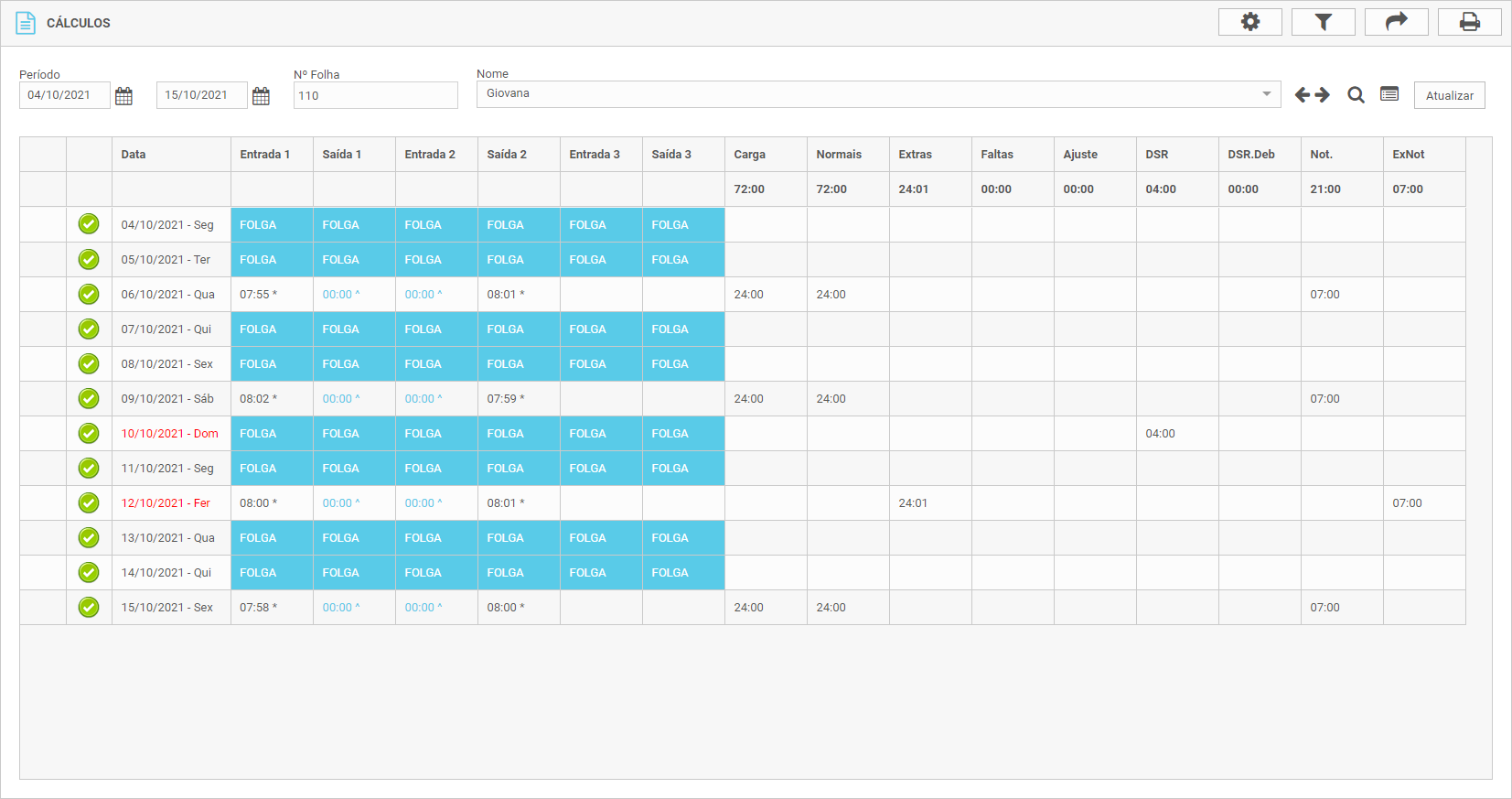The image size is (1512, 799).
Task: Toggle green check for 15/10/2021 row
Action: [89, 607]
